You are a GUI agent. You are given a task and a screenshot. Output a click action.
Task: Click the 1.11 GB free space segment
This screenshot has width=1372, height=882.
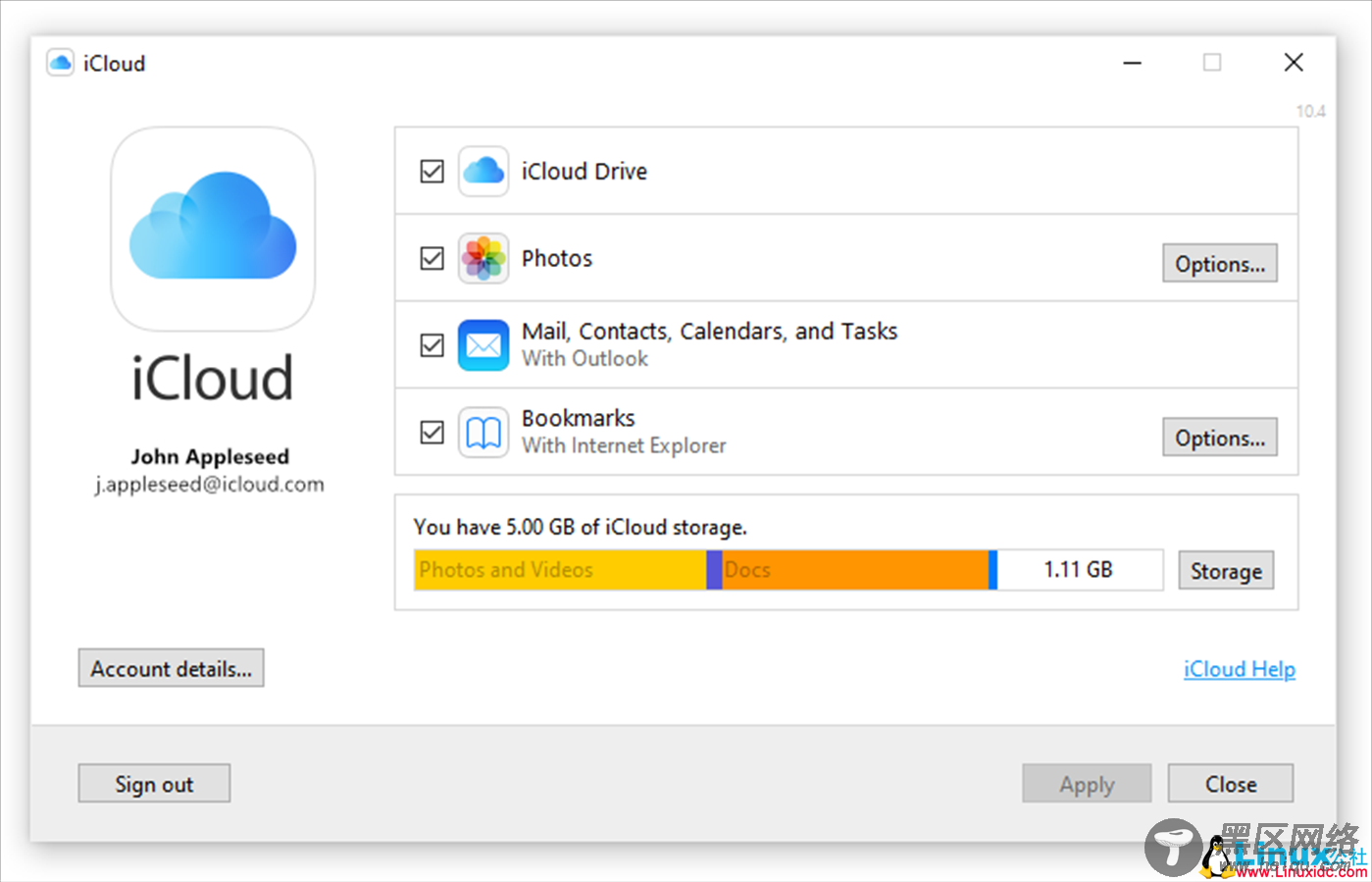coord(1080,570)
